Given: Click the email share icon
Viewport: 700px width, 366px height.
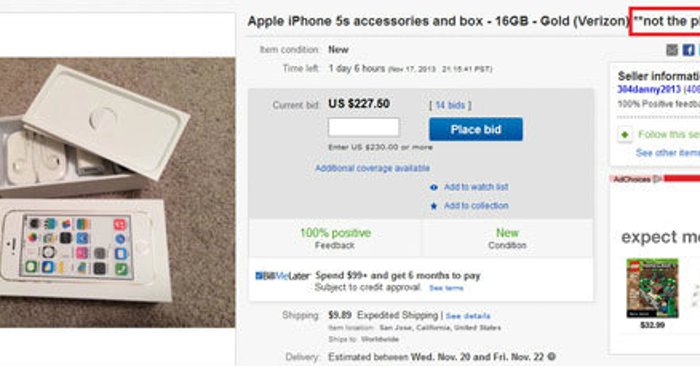Looking at the screenshot, I should tap(672, 50).
